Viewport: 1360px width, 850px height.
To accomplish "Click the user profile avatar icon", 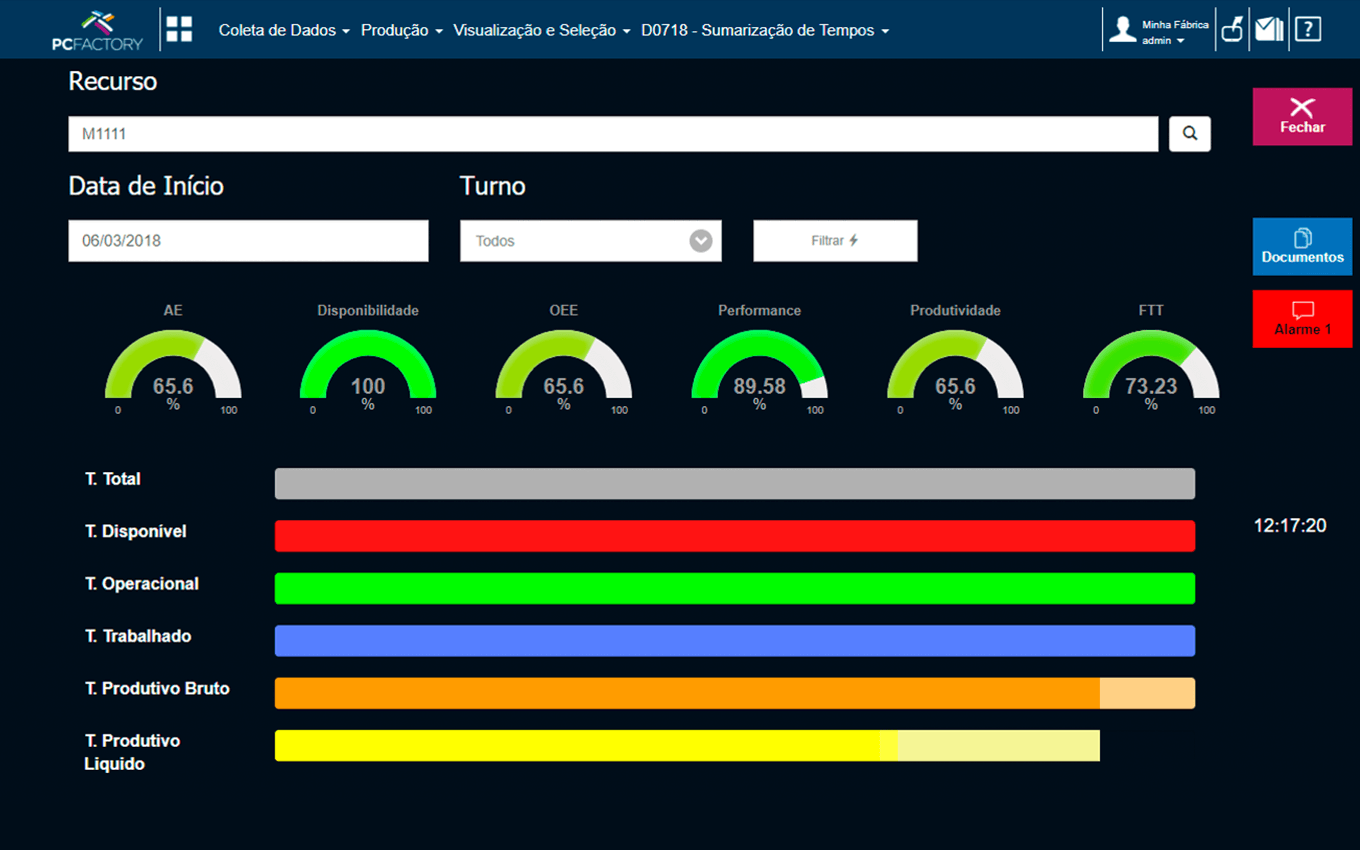I will [x=1123, y=29].
